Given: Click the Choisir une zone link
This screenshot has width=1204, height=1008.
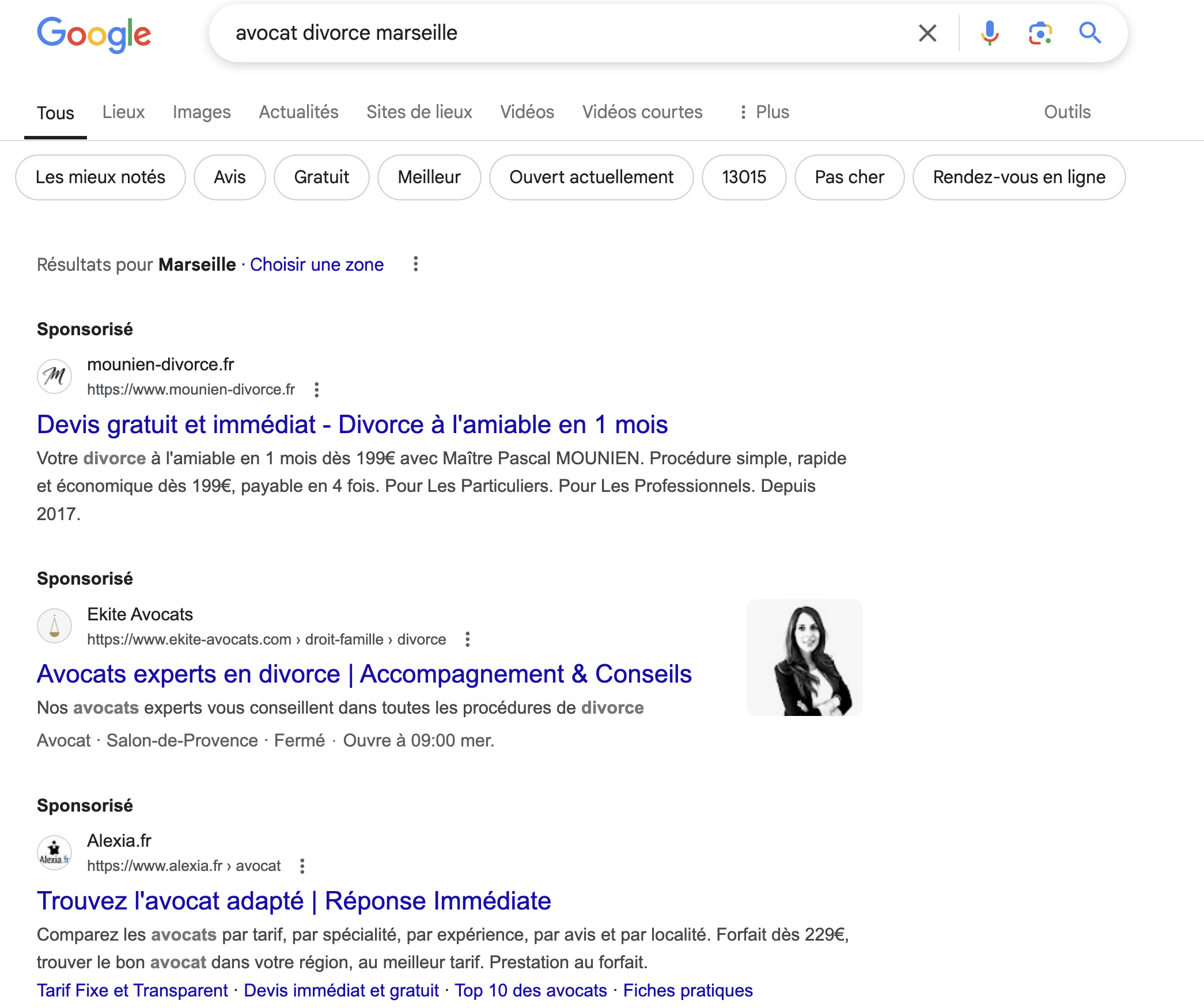Looking at the screenshot, I should click(x=317, y=265).
